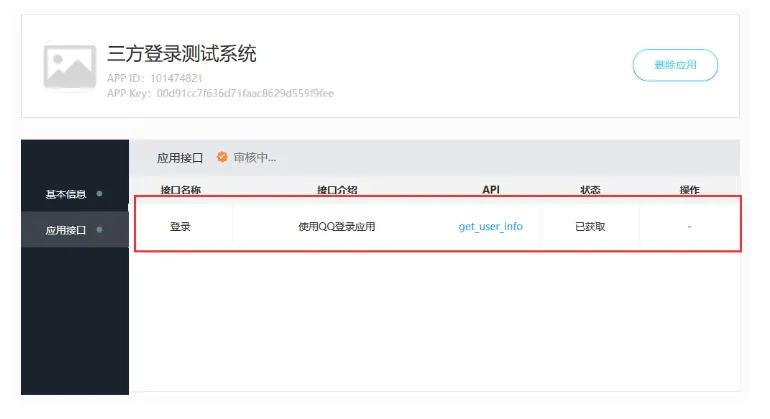The image size is (770, 419).
Task: Click the 删除应用 button
Action: click(x=675, y=65)
